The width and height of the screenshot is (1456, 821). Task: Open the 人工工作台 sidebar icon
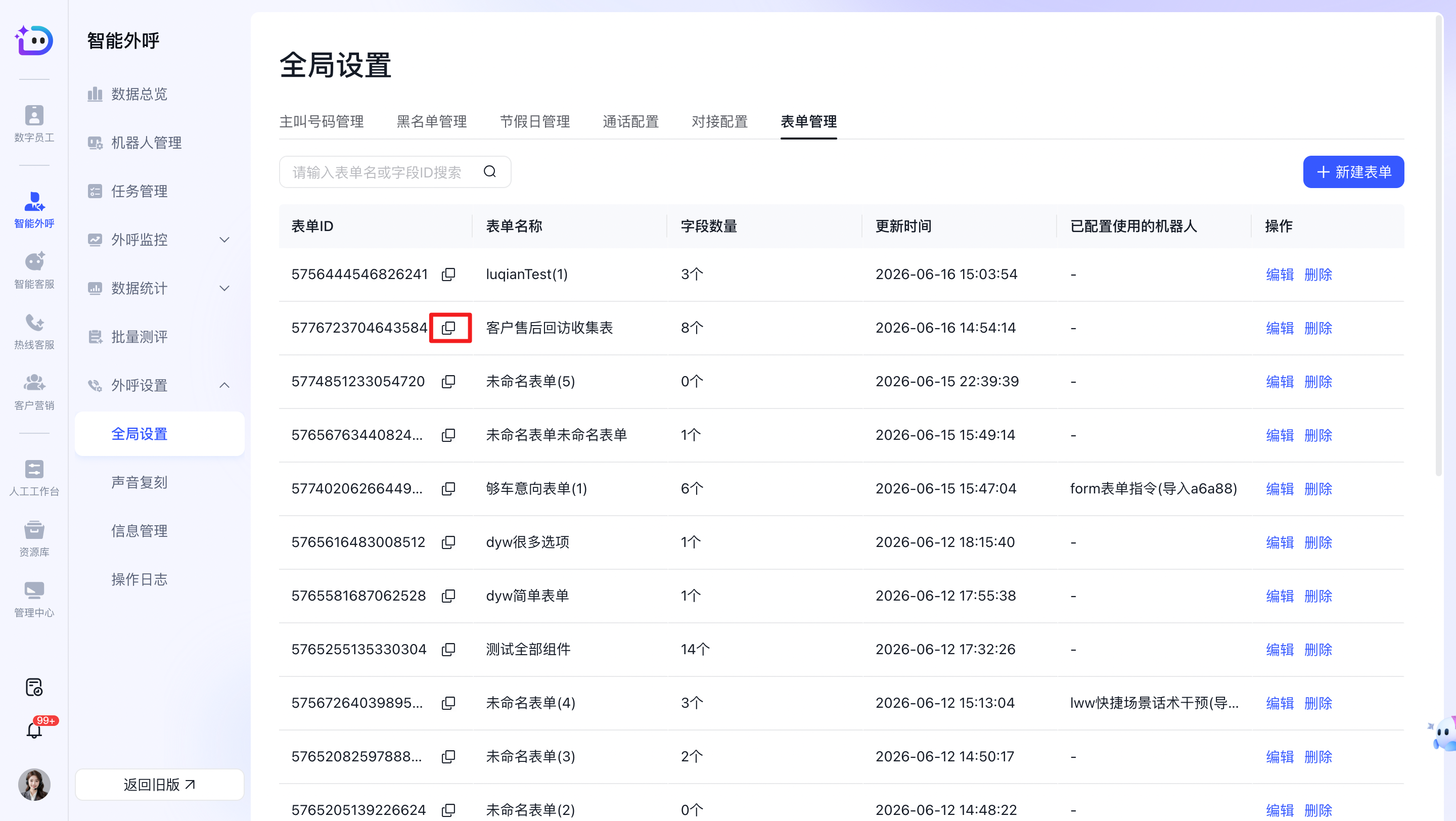(x=34, y=477)
